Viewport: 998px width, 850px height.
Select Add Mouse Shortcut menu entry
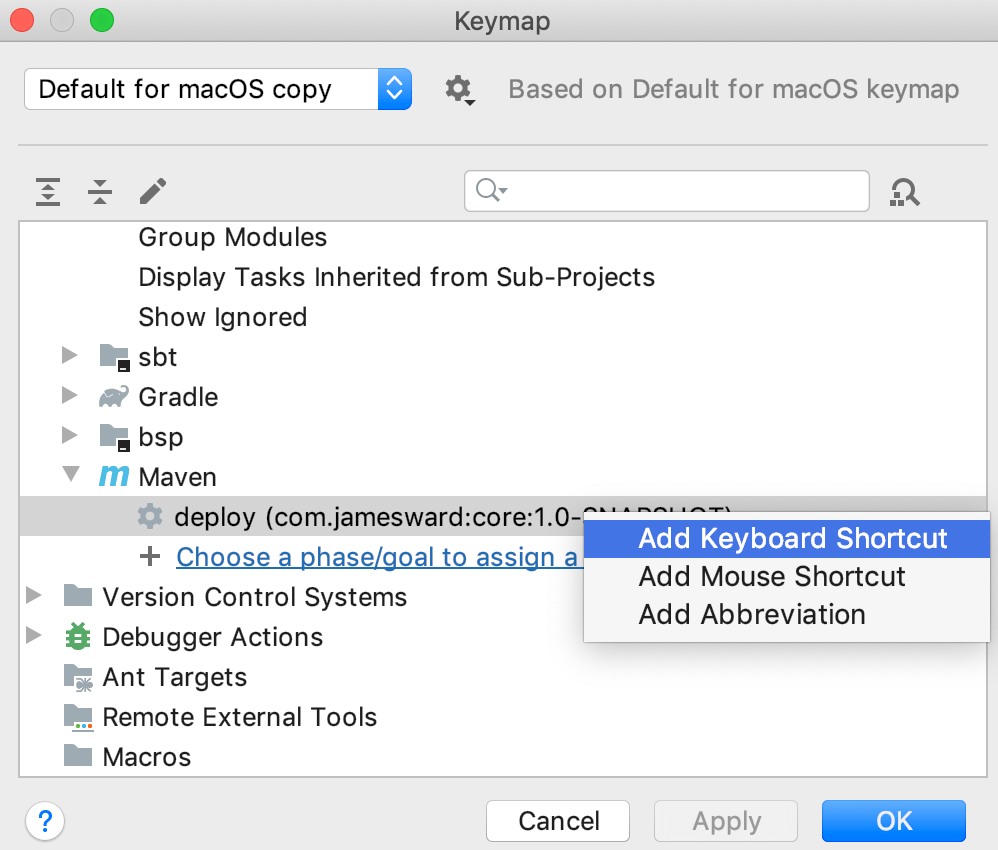point(771,576)
